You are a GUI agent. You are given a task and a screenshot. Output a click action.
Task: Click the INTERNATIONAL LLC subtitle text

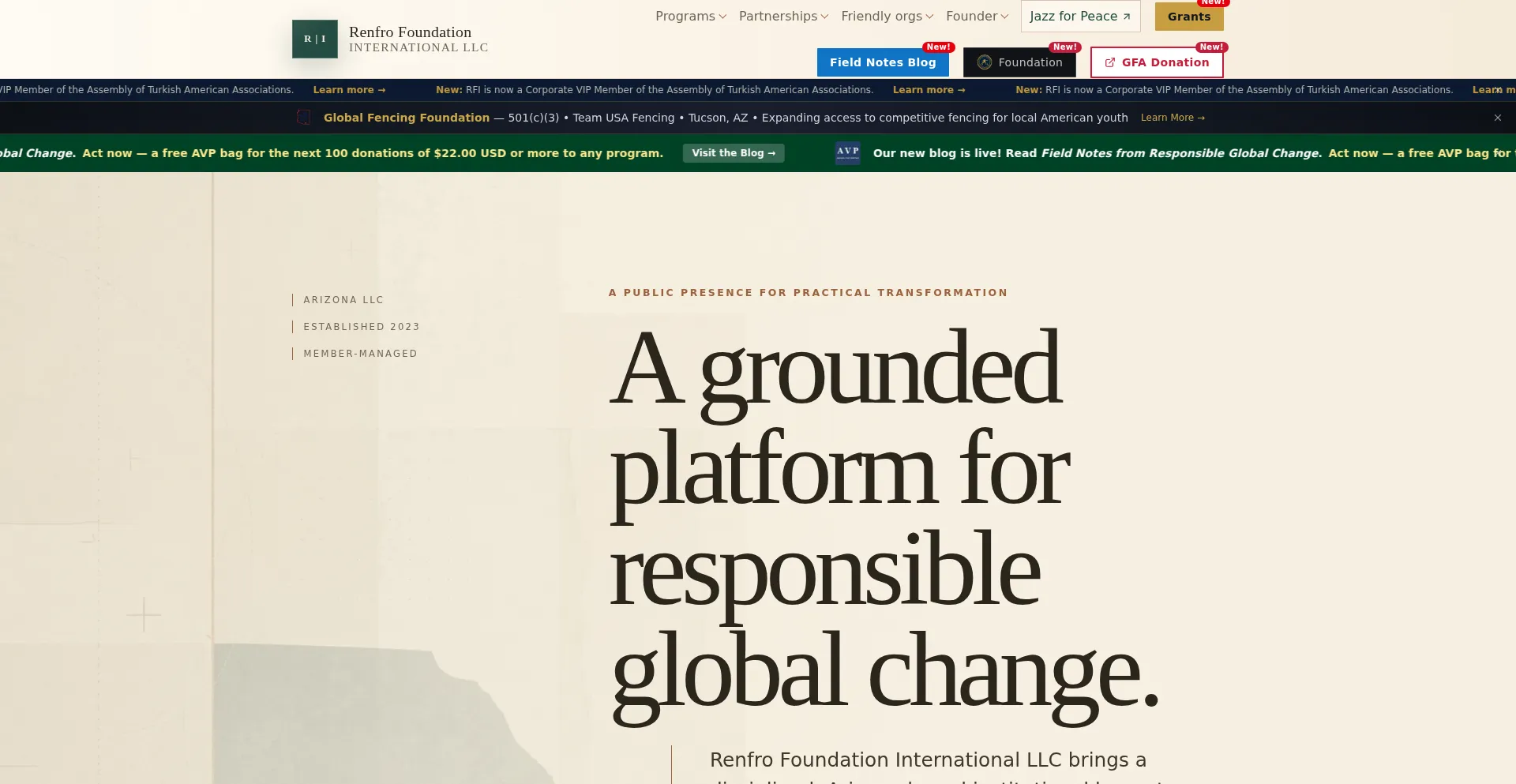click(418, 48)
